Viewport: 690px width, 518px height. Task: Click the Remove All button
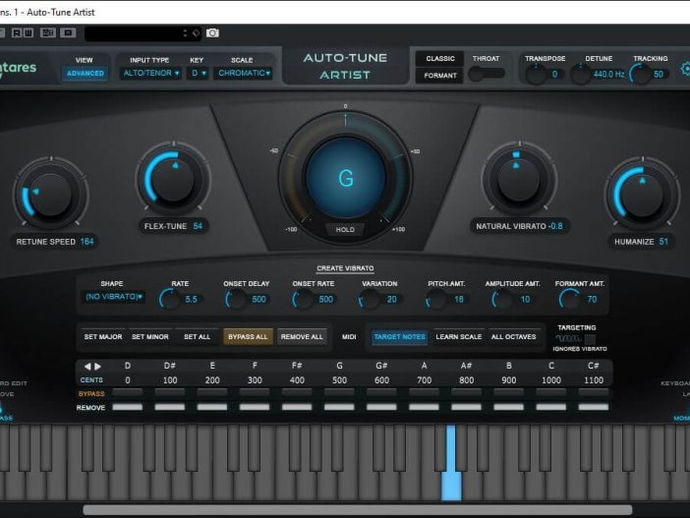(x=302, y=337)
